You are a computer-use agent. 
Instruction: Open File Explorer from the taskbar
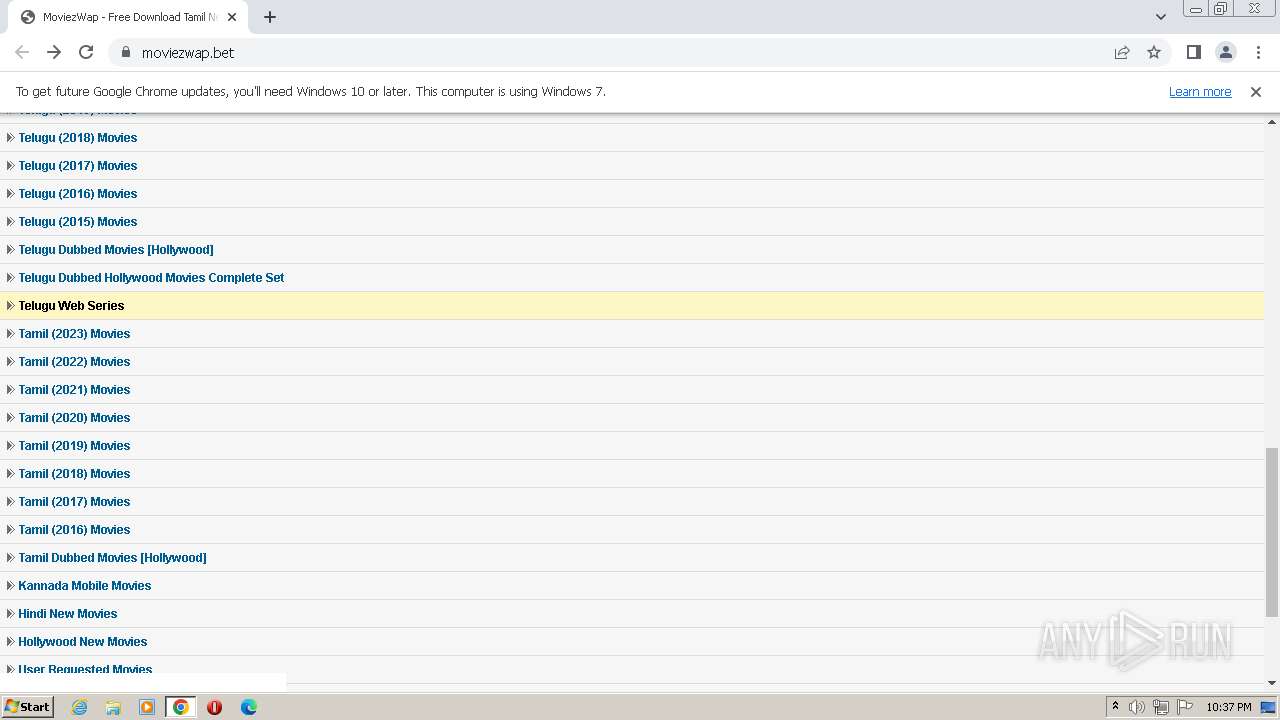113,707
